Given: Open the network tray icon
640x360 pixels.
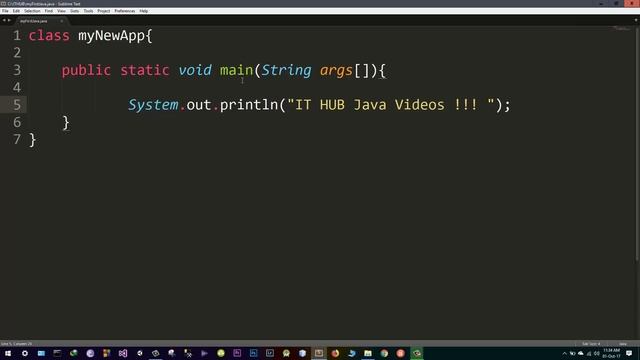Looking at the screenshot, I should point(589,353).
